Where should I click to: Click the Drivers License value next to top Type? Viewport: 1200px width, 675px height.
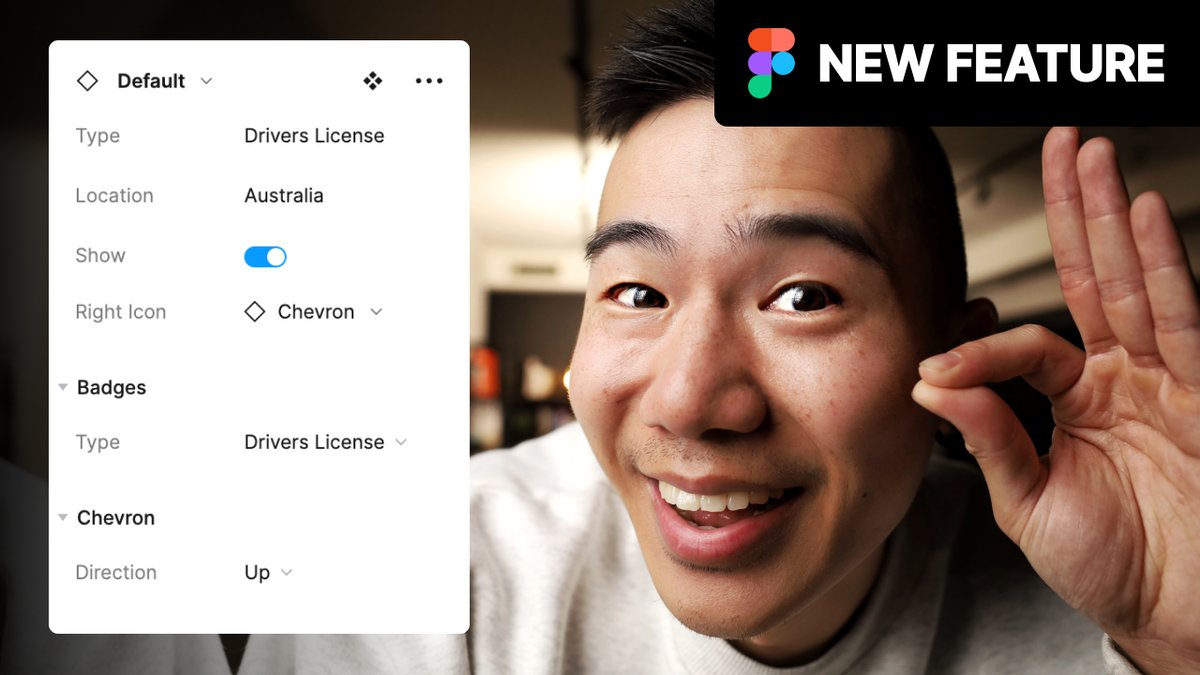(x=314, y=136)
